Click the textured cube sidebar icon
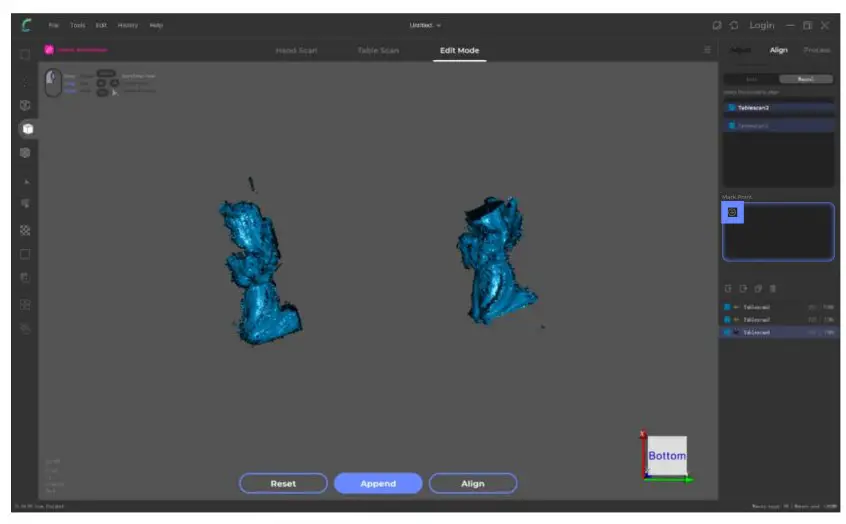 click(x=25, y=153)
